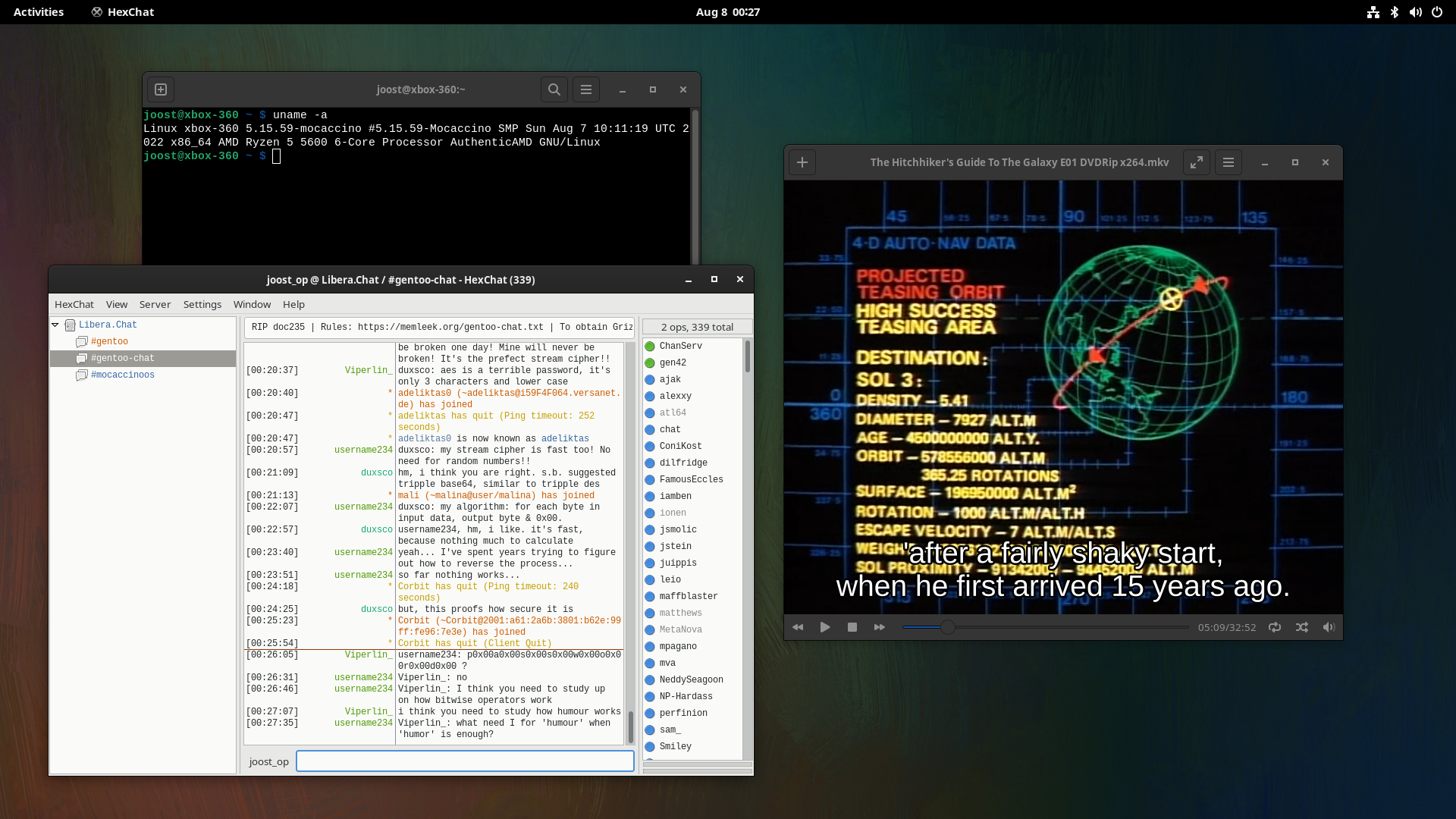Screen dimensions: 1456x819
Task: Click the joost_op nick button
Action: point(268,761)
